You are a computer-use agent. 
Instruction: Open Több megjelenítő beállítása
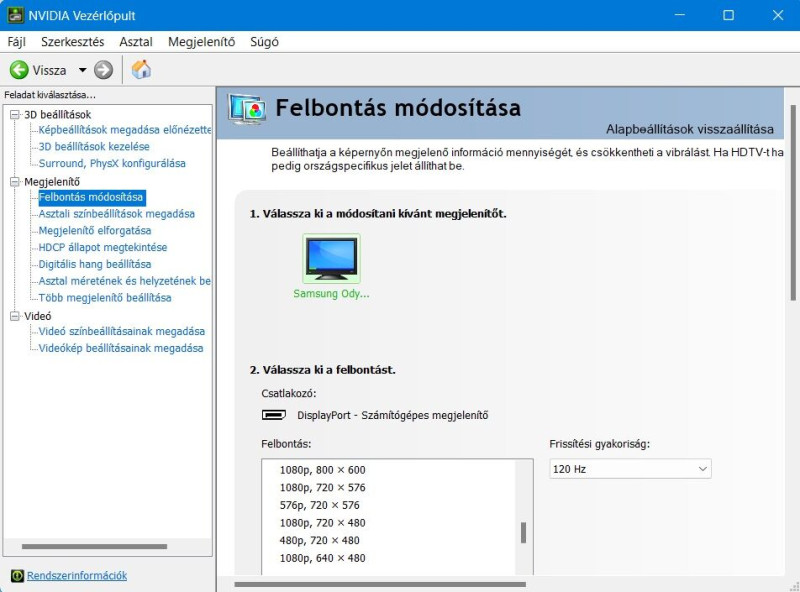[105, 298]
